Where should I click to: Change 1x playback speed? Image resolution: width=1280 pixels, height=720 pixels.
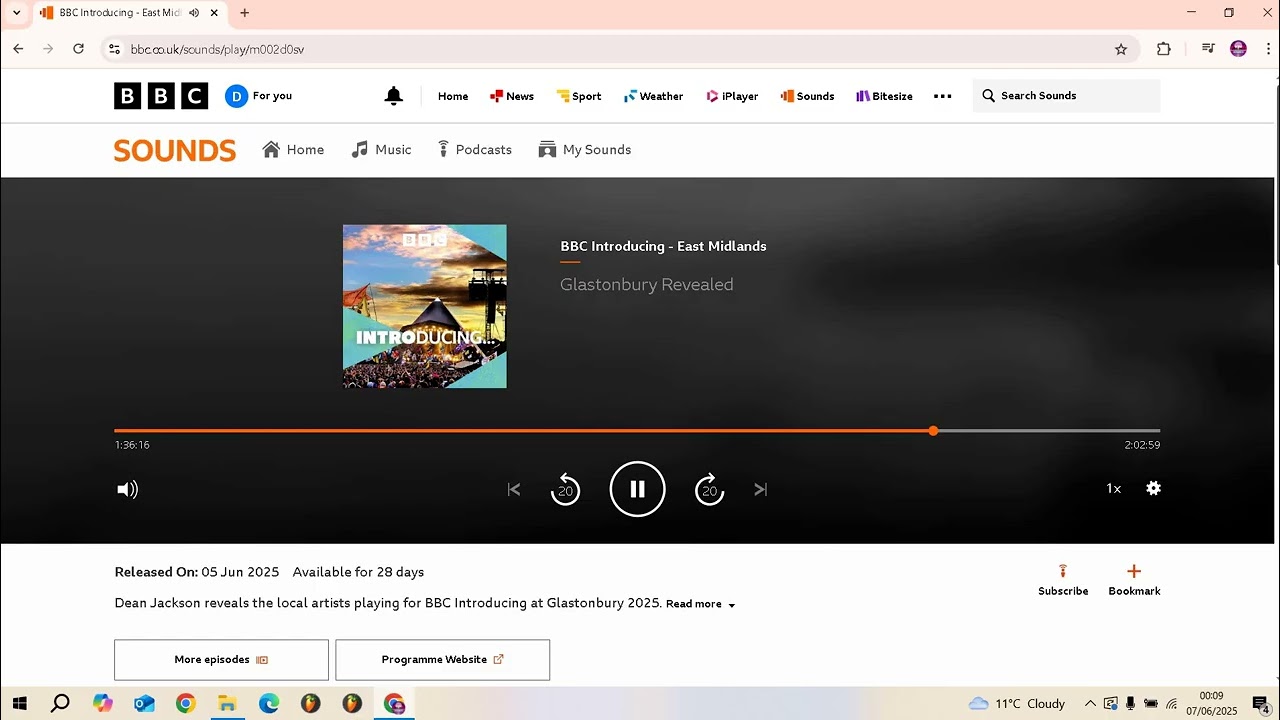(1113, 488)
